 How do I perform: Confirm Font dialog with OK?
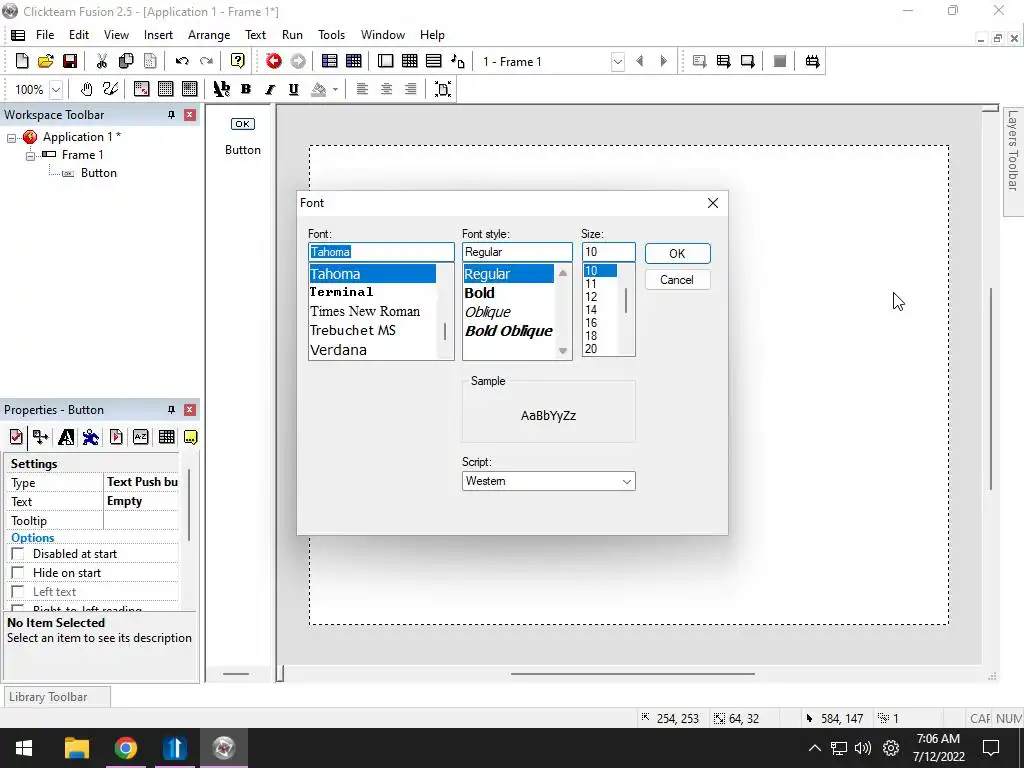coord(677,253)
